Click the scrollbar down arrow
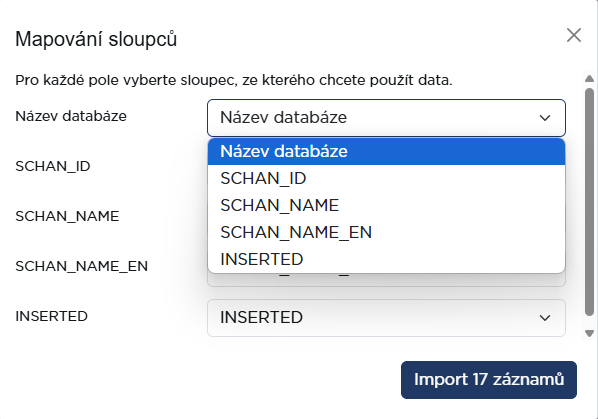The height and width of the screenshot is (419, 598). coord(589,334)
